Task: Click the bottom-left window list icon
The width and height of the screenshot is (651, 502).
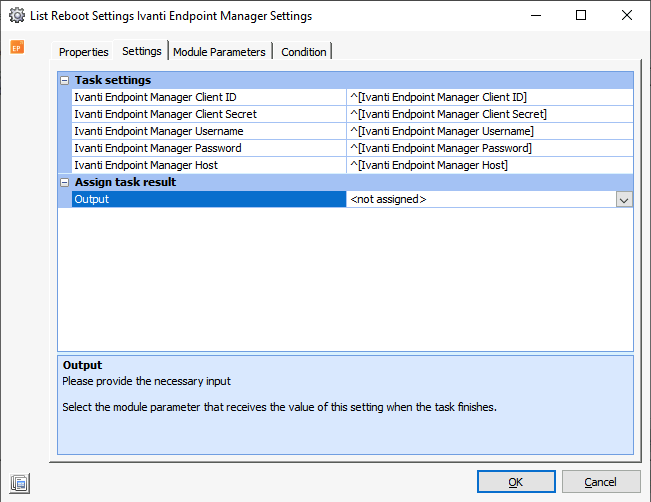Action: coord(20,483)
